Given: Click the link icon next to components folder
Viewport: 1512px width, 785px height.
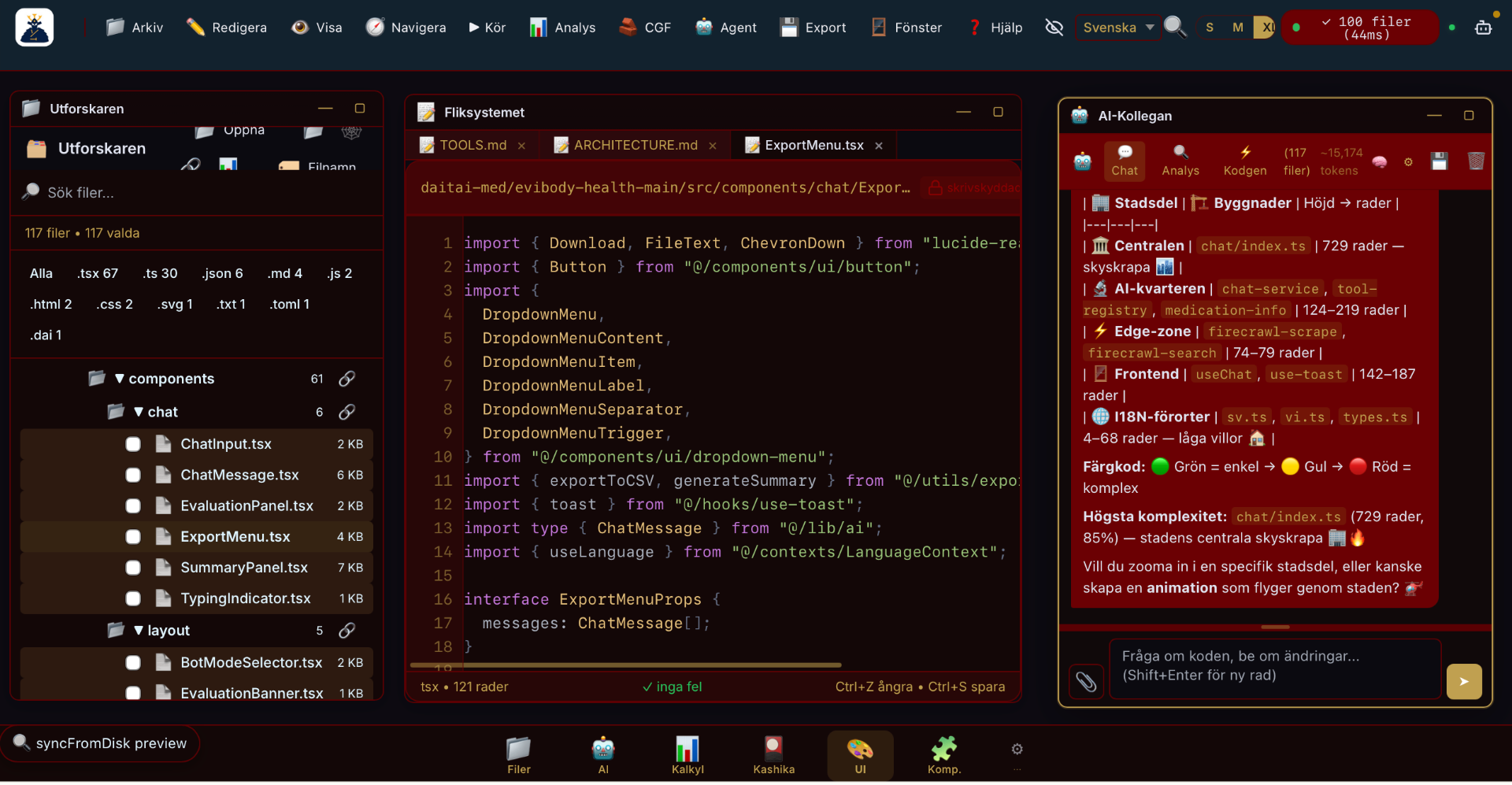Looking at the screenshot, I should (346, 379).
